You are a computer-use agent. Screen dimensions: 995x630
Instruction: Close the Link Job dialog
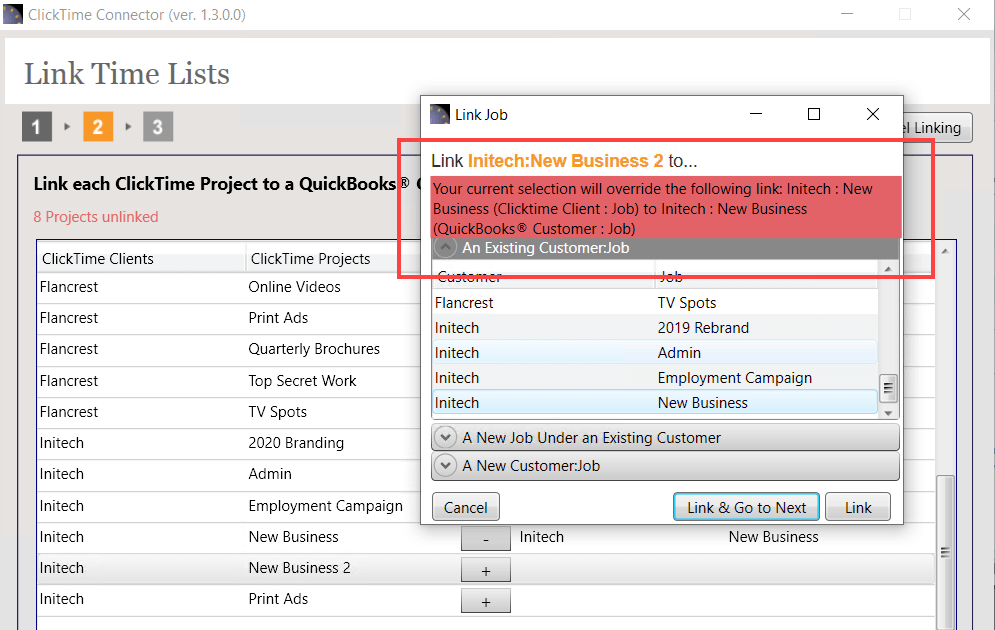[873, 114]
